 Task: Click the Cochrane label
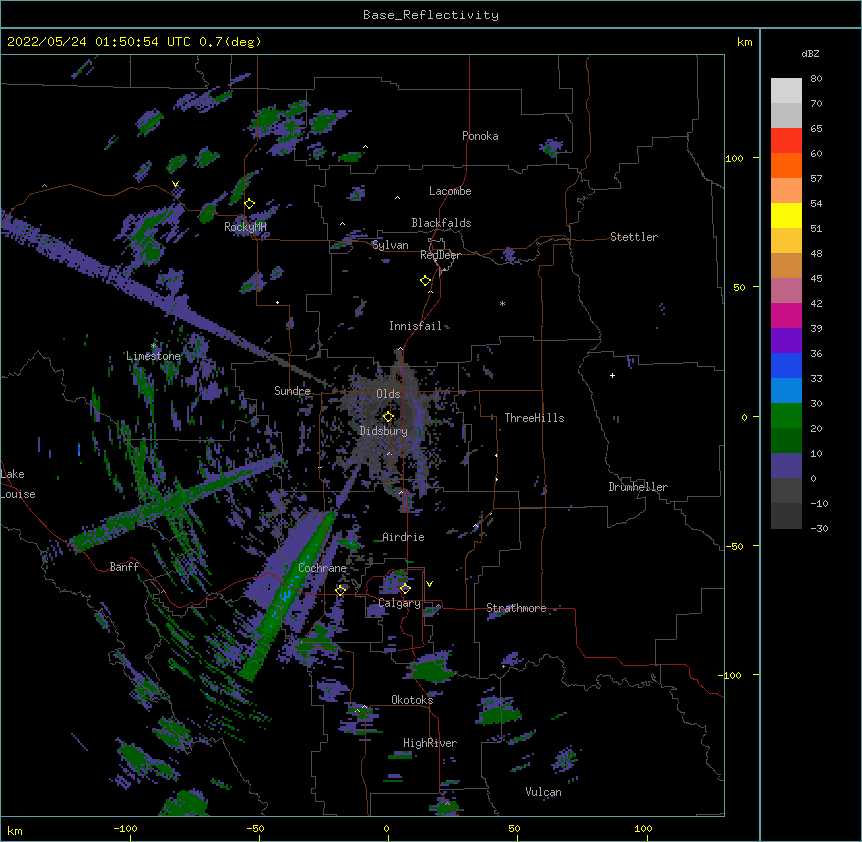pyautogui.click(x=322, y=568)
